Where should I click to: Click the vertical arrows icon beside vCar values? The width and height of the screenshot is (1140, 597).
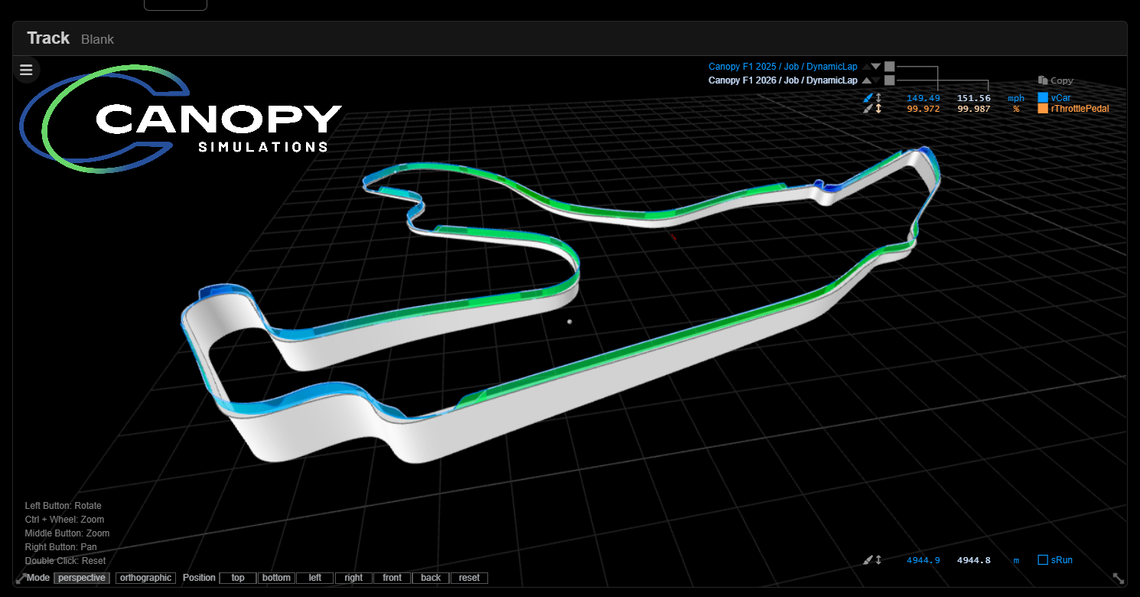(879, 98)
